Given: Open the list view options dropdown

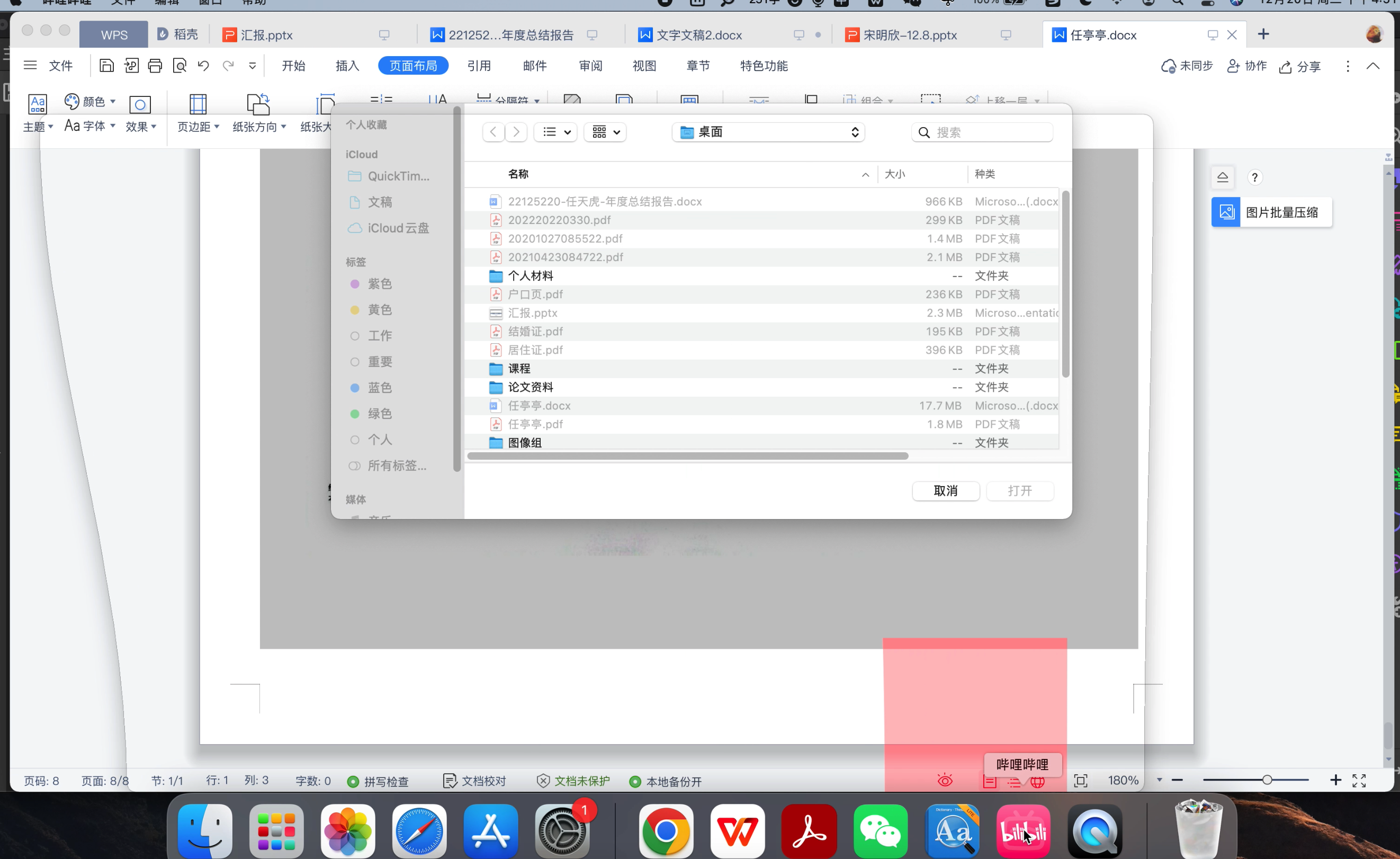Looking at the screenshot, I should [555, 132].
